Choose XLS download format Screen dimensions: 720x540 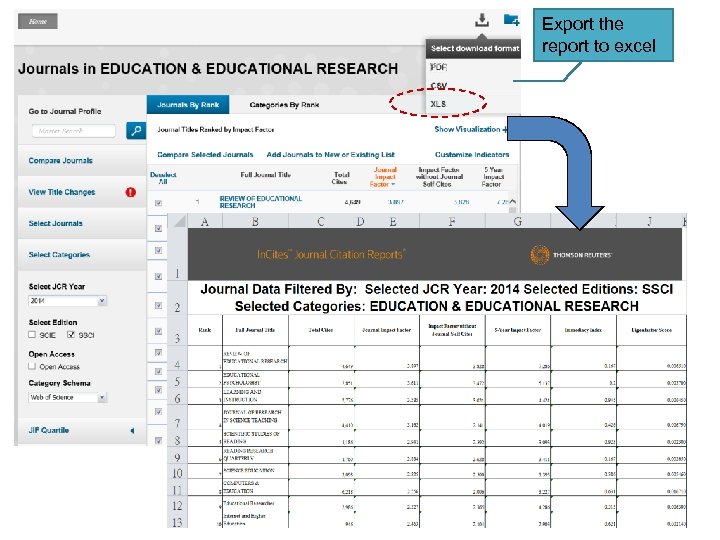pos(438,104)
